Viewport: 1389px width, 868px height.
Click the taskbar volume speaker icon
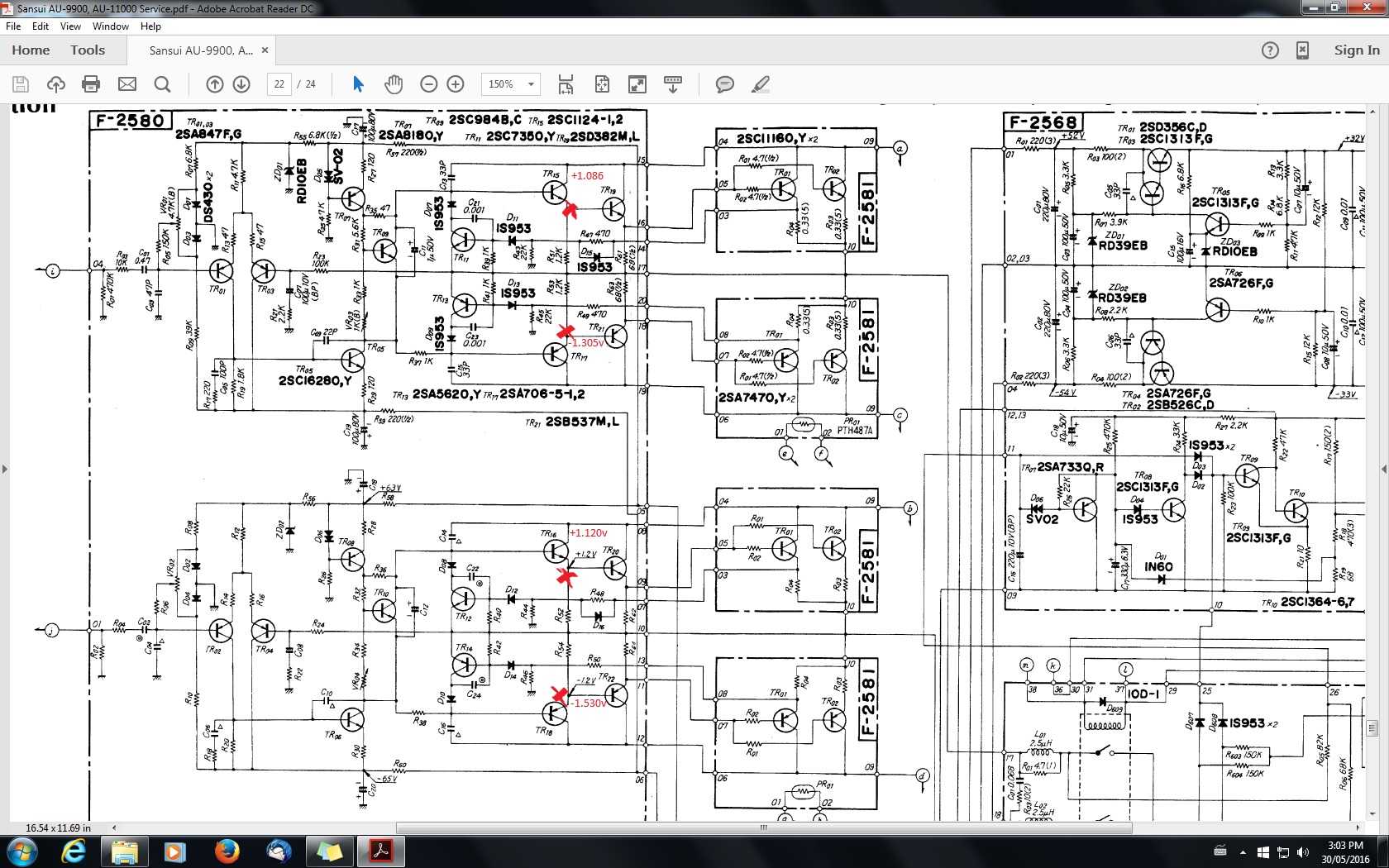click(1304, 852)
